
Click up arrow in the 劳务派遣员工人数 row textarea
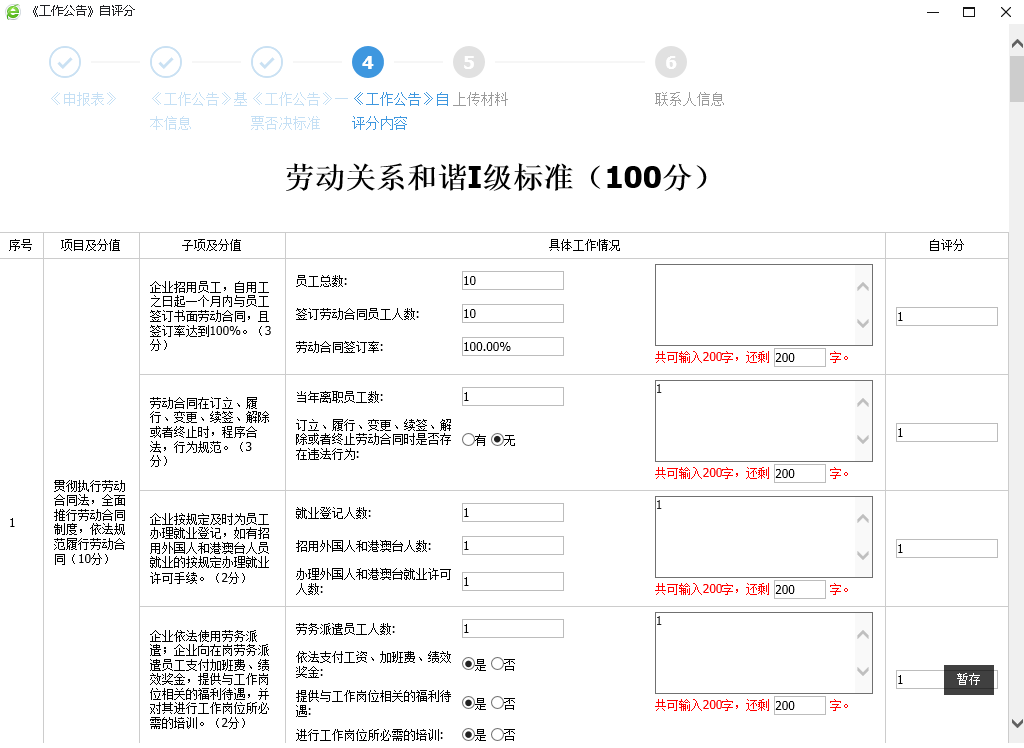tap(863, 634)
